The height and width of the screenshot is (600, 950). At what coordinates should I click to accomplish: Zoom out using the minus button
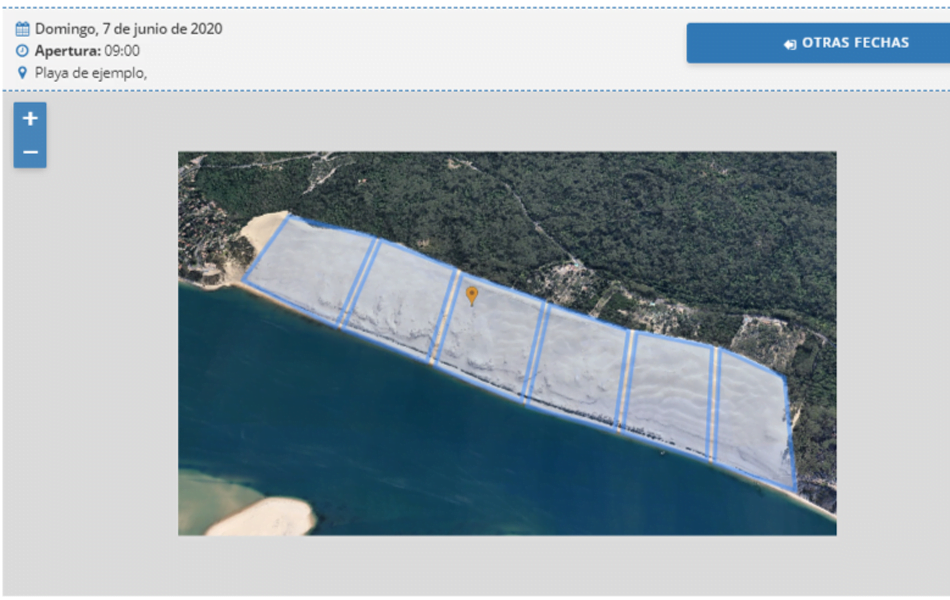[30, 152]
